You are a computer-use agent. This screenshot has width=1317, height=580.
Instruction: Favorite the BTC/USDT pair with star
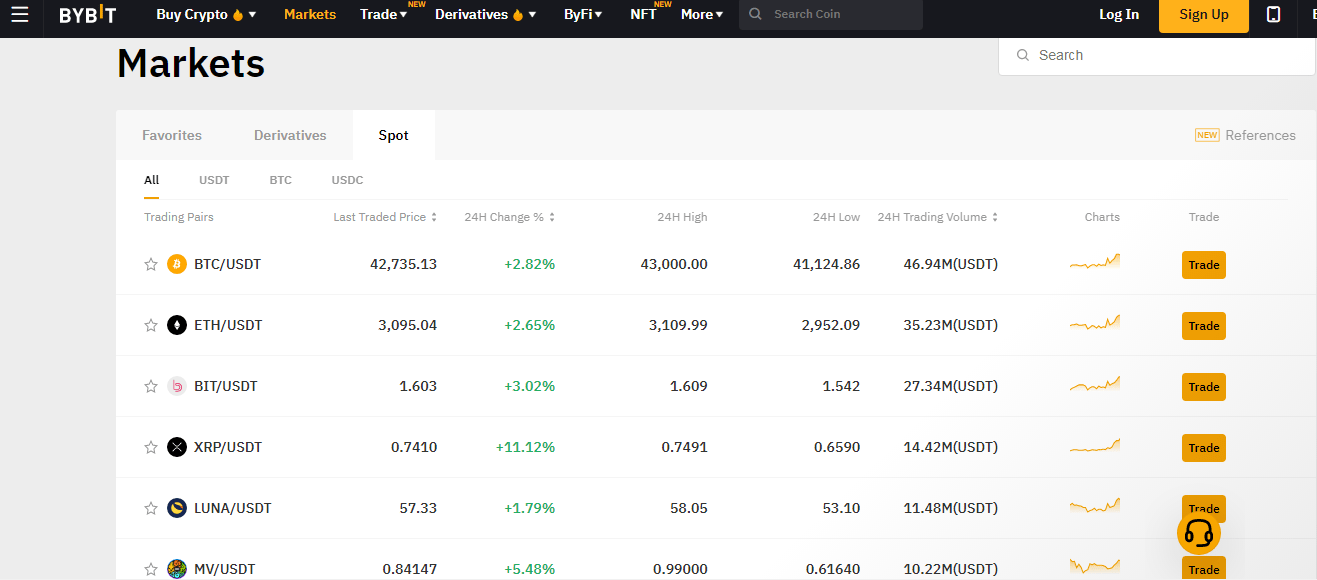tap(151, 264)
